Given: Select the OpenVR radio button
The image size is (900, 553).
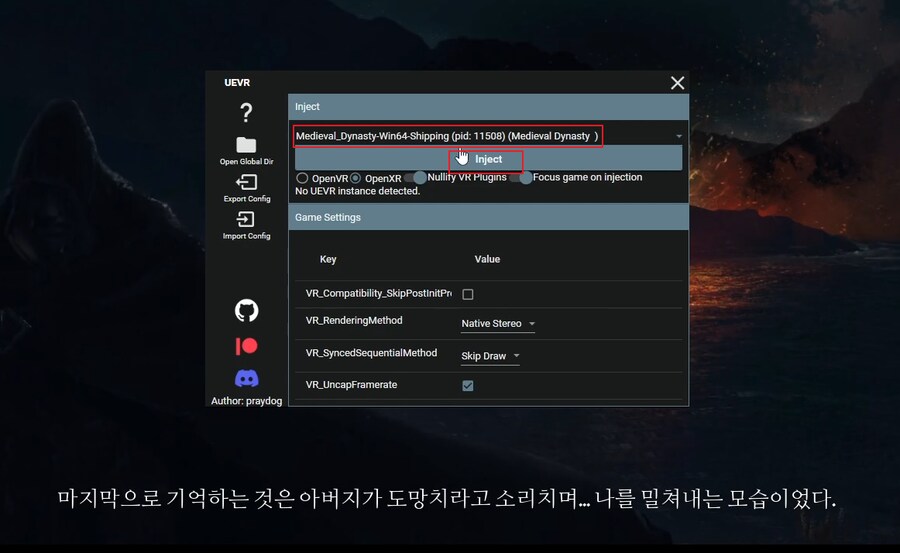Looking at the screenshot, I should [302, 178].
